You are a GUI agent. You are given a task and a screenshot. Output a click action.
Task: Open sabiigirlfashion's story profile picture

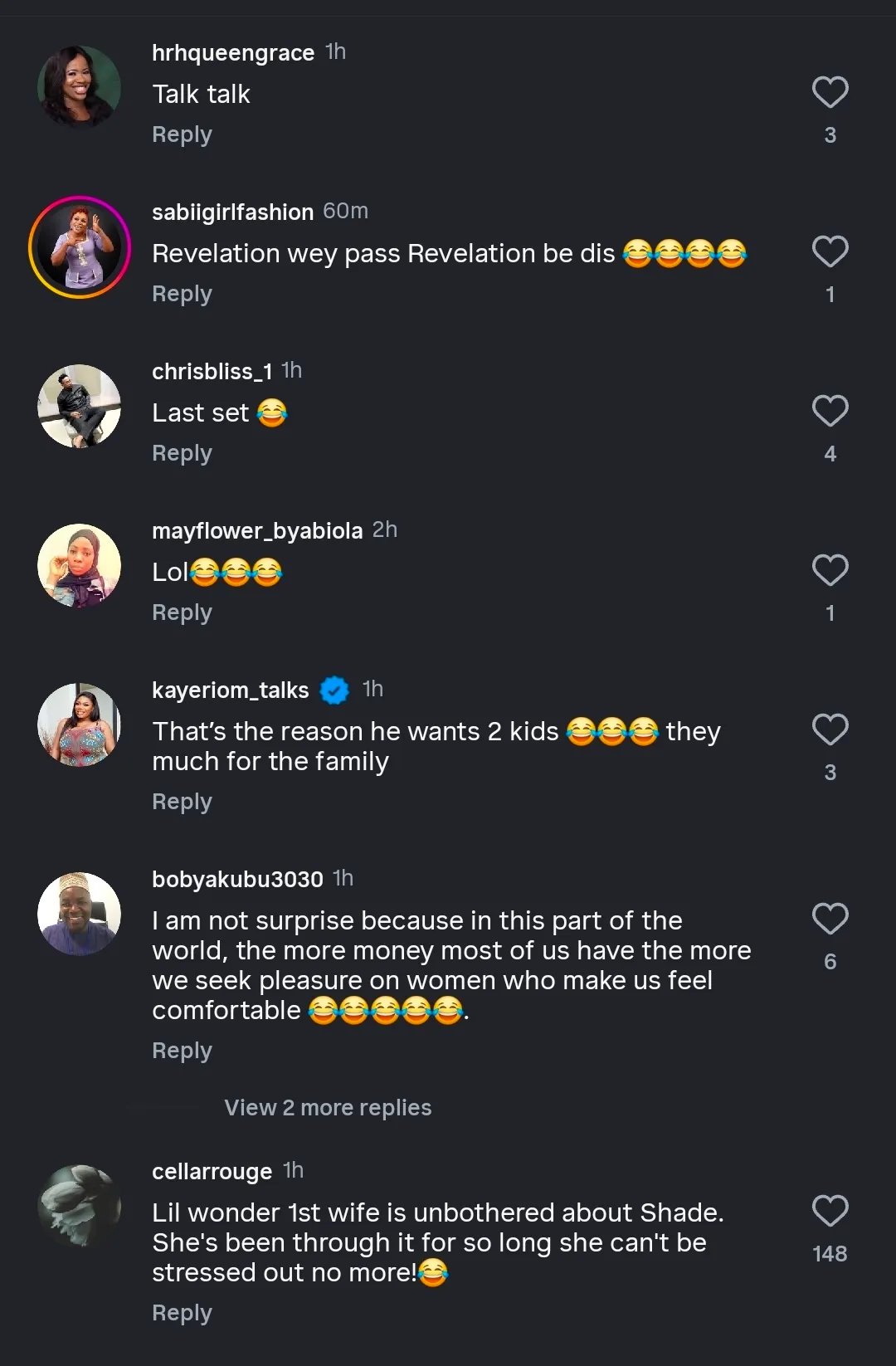[80, 247]
